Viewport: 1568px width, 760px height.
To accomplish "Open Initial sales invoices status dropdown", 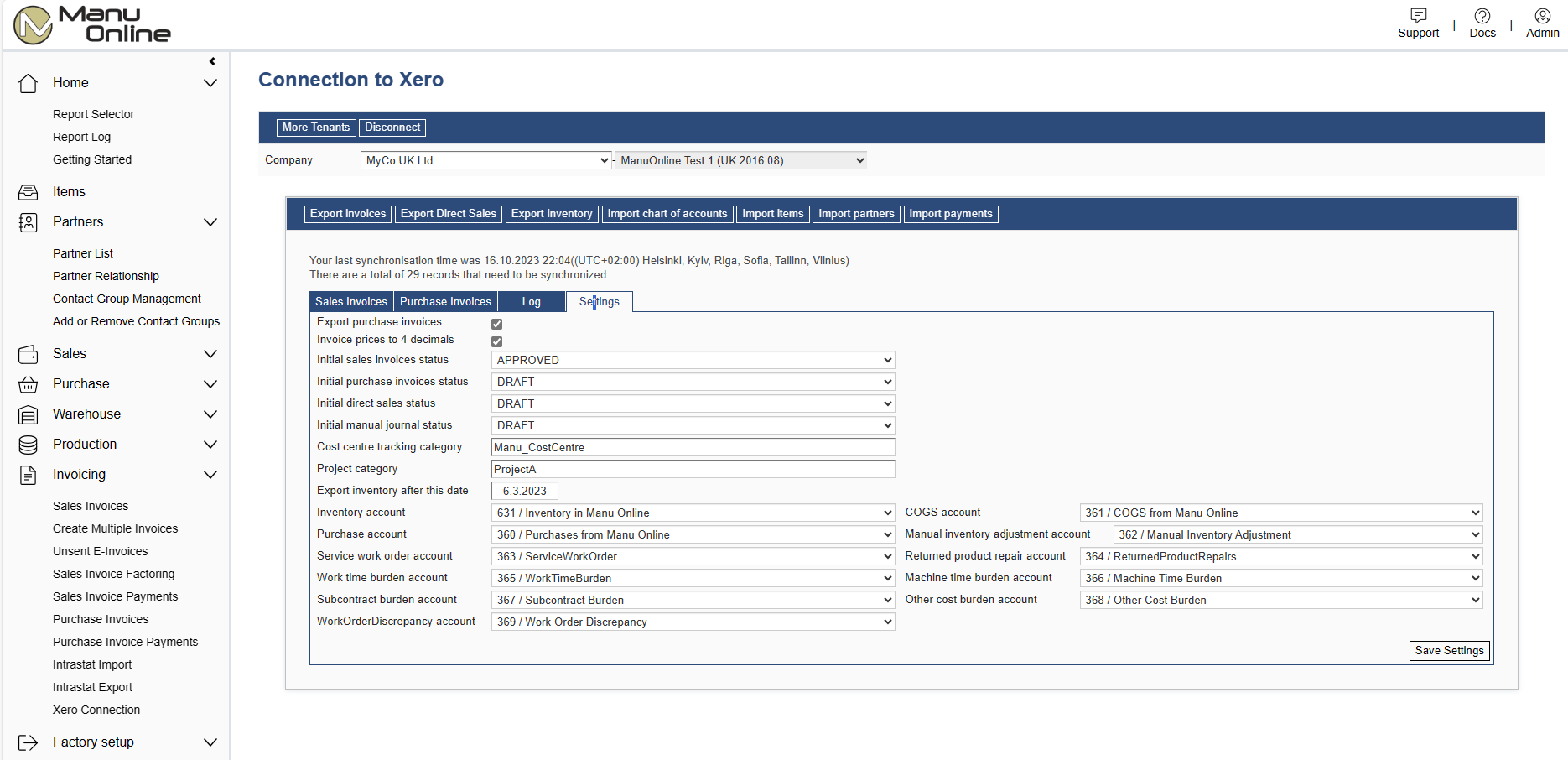I will pos(693,360).
